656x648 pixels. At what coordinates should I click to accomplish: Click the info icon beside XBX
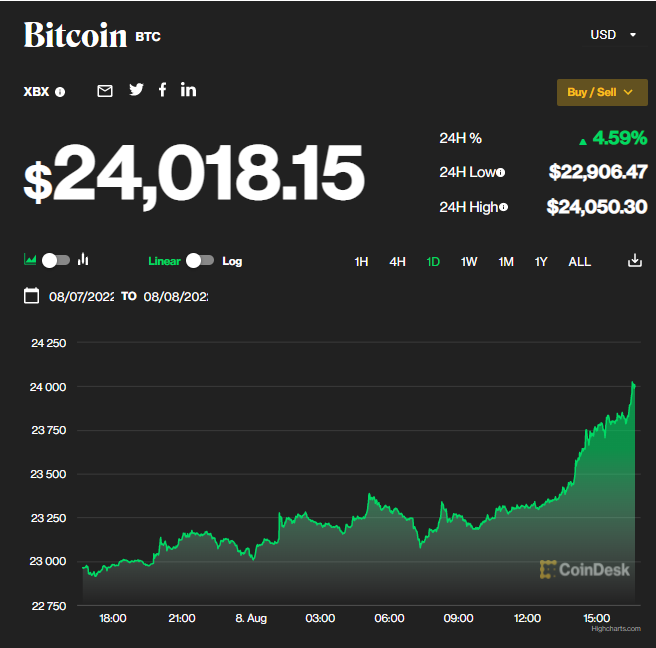point(60,92)
